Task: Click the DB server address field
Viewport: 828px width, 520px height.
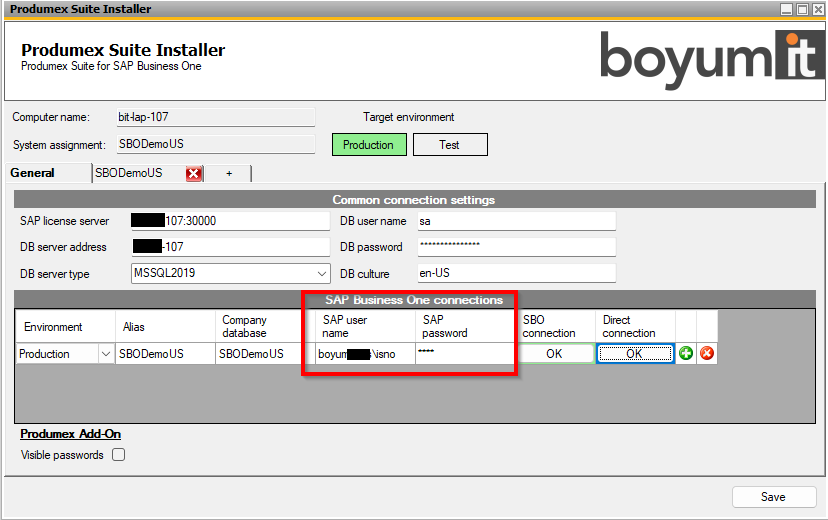Action: pos(230,247)
